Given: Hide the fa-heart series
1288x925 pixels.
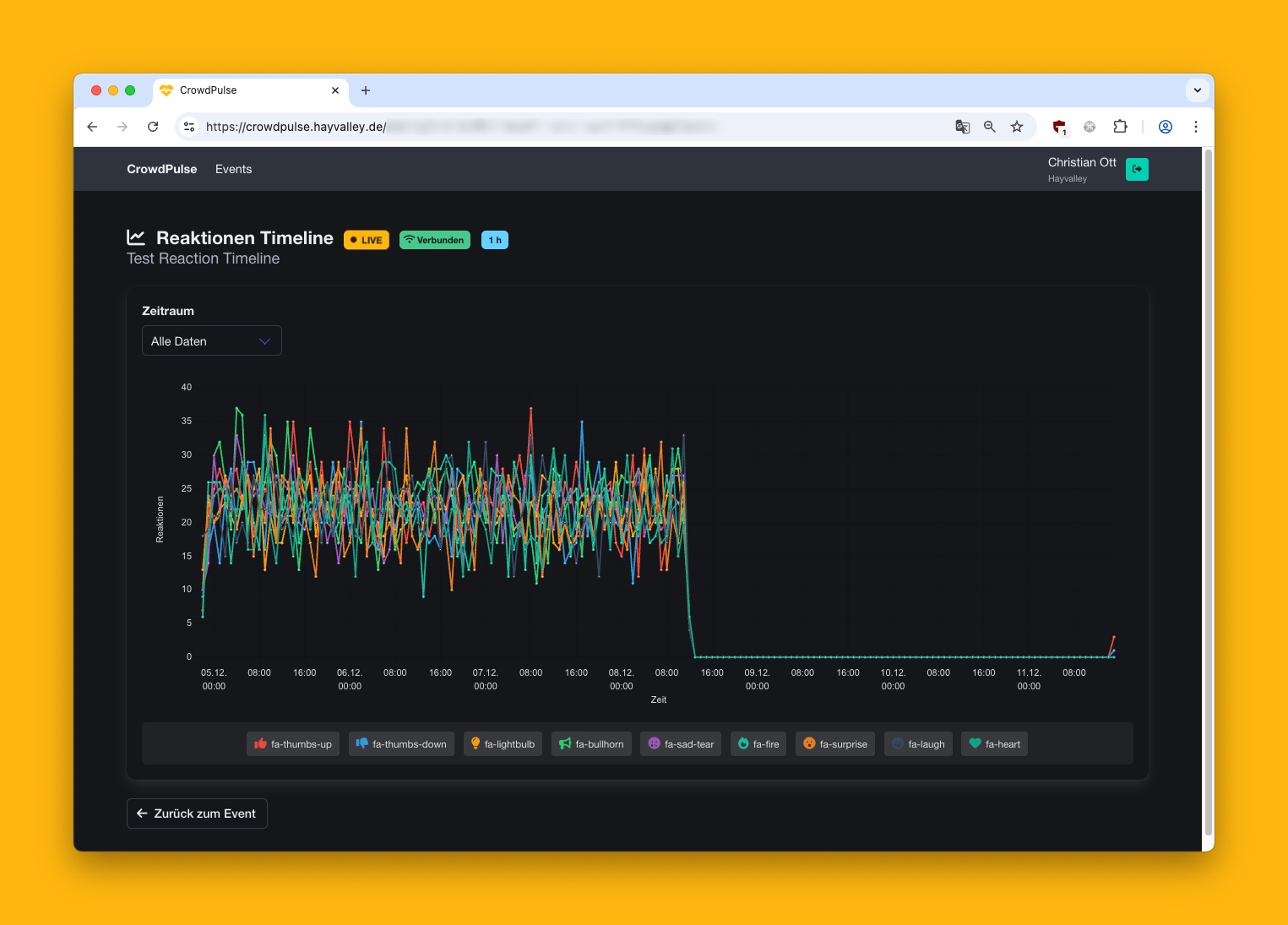Looking at the screenshot, I should 994,744.
